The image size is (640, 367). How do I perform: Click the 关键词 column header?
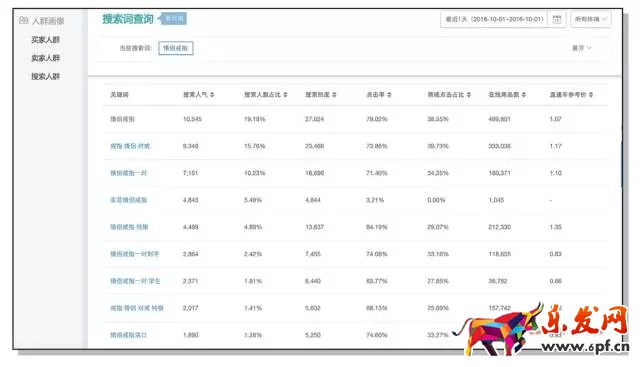[x=119, y=95]
